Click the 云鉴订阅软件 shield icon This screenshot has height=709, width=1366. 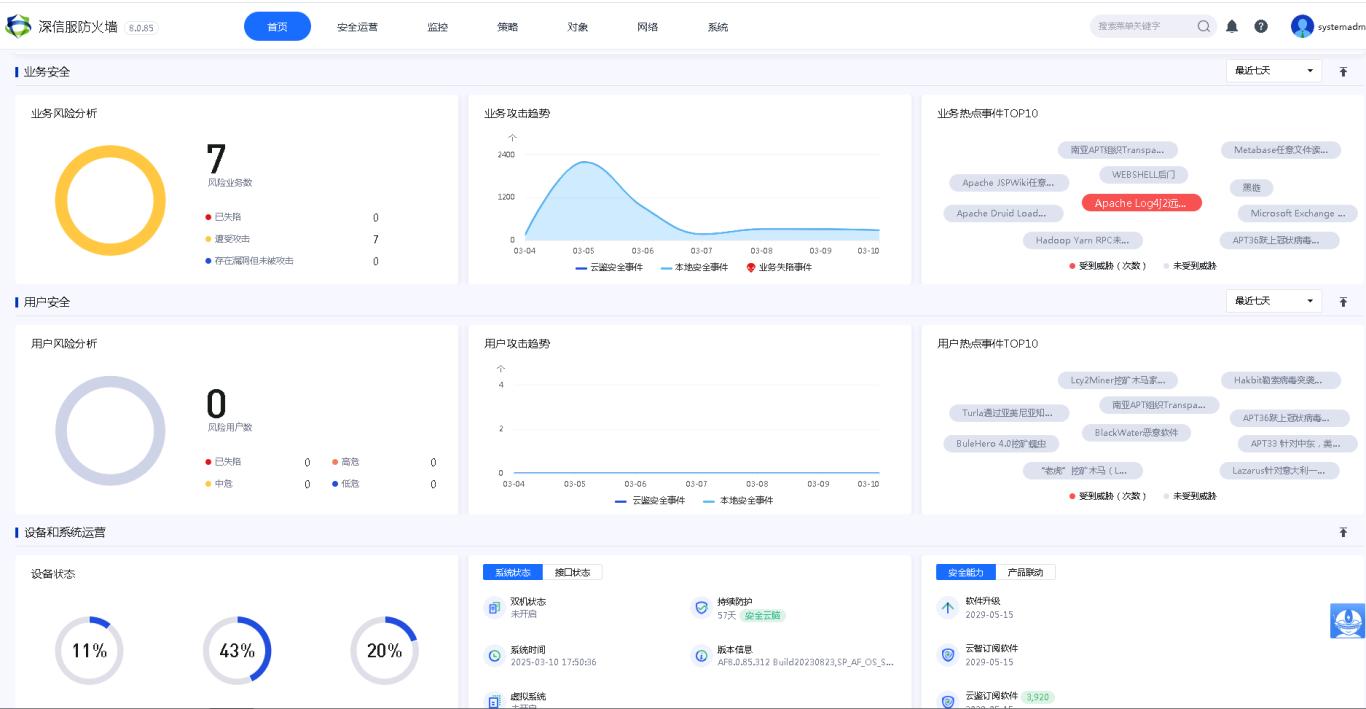948,702
